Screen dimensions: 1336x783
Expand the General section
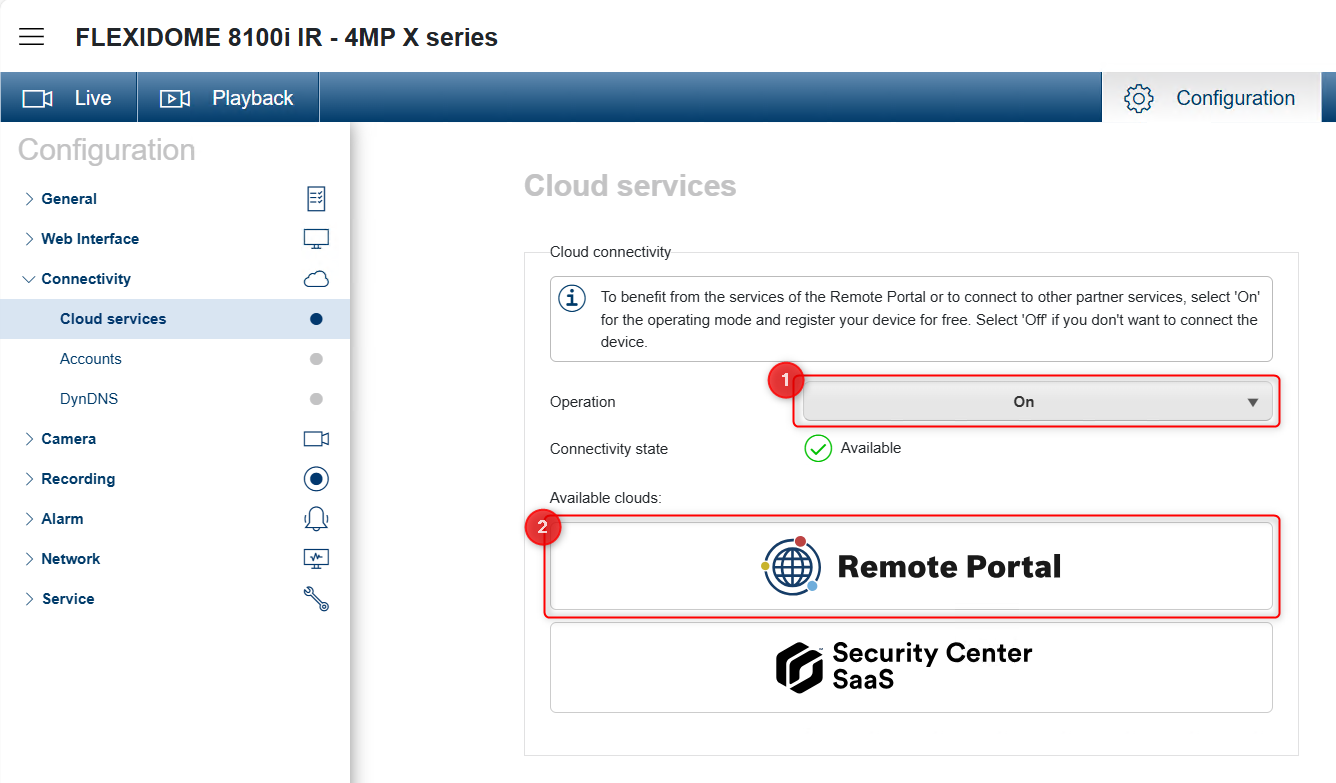pos(69,199)
